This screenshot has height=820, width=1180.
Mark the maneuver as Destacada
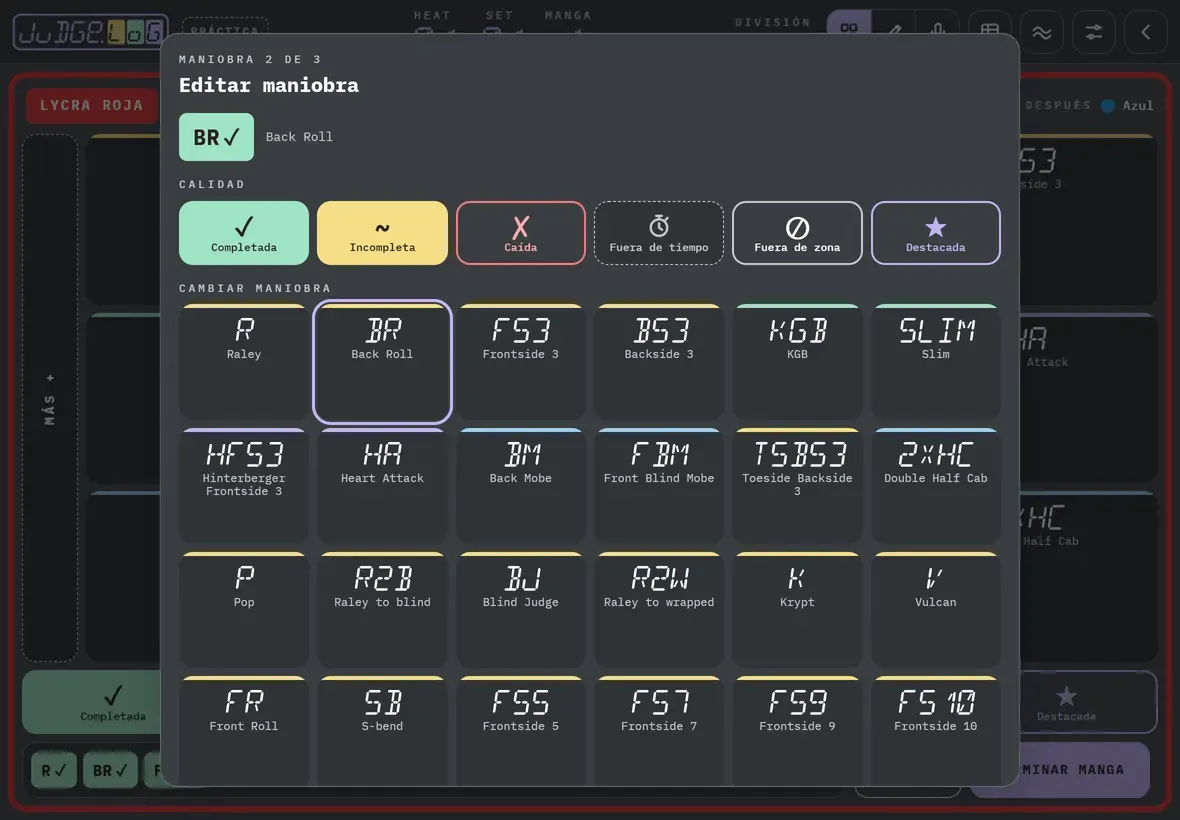tap(935, 233)
